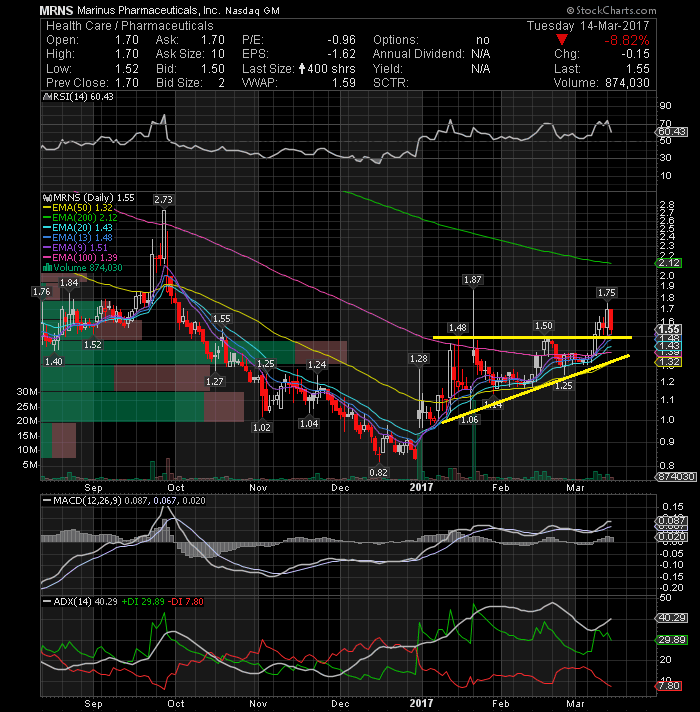Click the 1.04 price label
Screen dimensions: 700x712
tap(309, 424)
